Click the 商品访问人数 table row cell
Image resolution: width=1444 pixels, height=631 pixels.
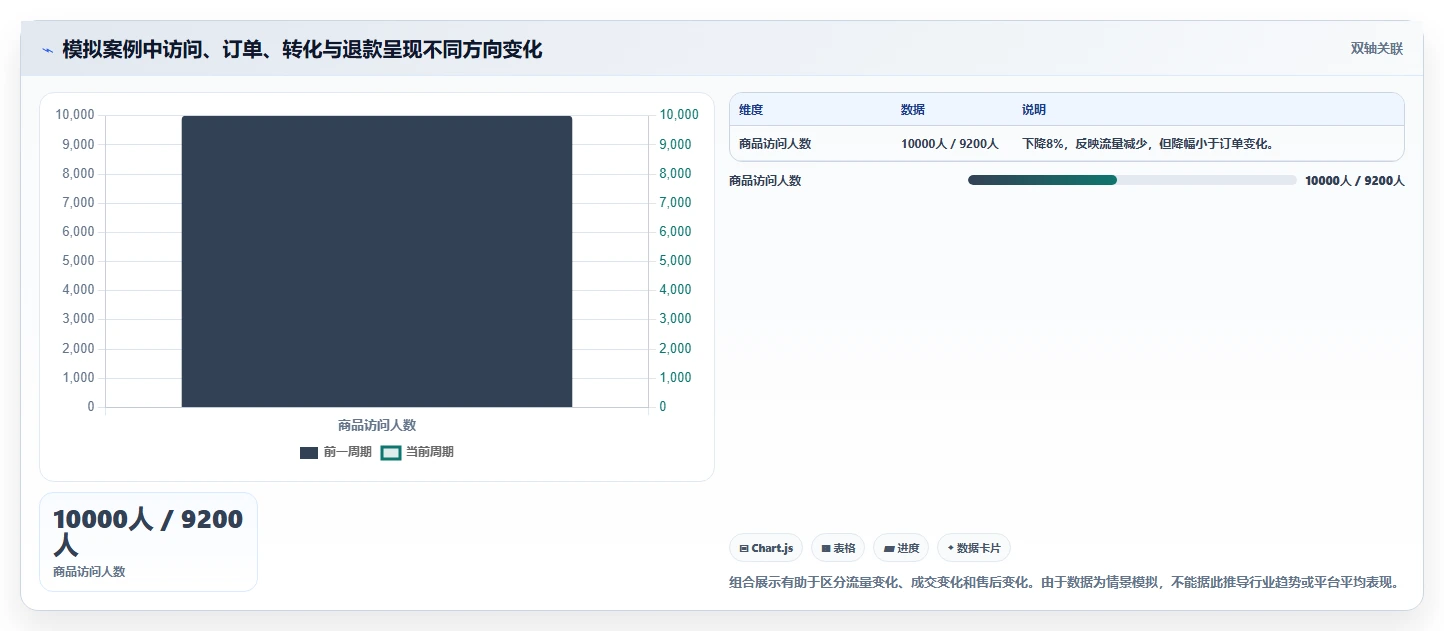click(775, 144)
